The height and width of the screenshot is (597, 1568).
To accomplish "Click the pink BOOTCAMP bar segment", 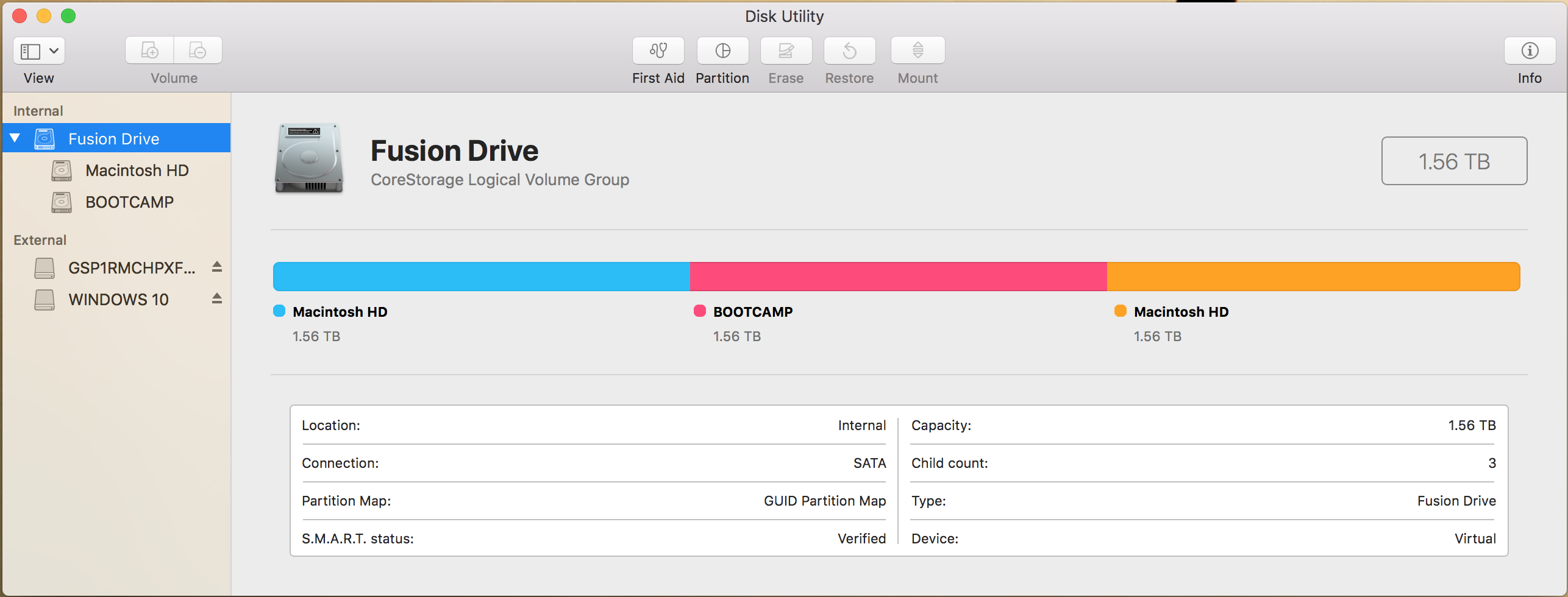I will click(x=899, y=277).
